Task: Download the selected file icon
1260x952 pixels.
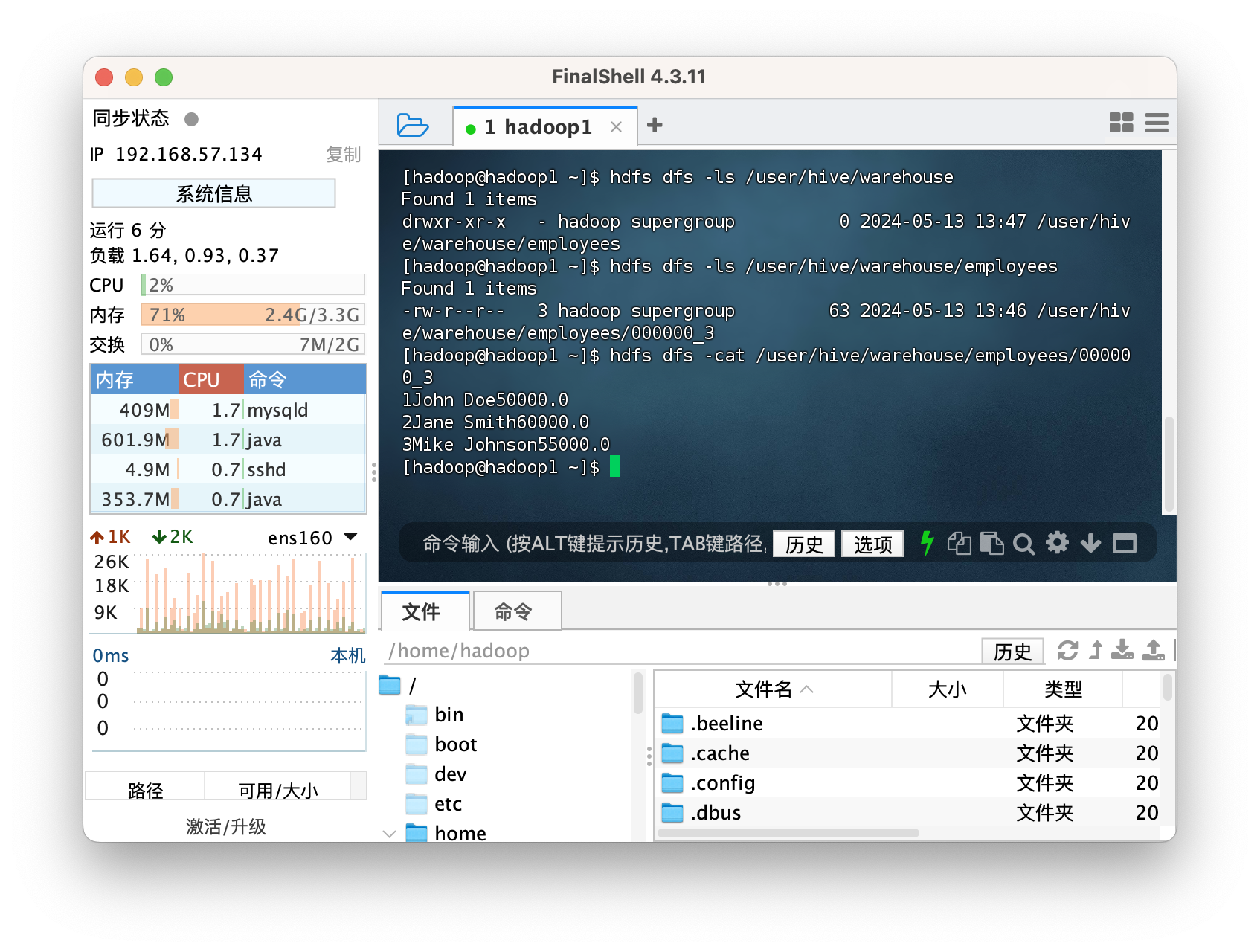Action: 1122,650
